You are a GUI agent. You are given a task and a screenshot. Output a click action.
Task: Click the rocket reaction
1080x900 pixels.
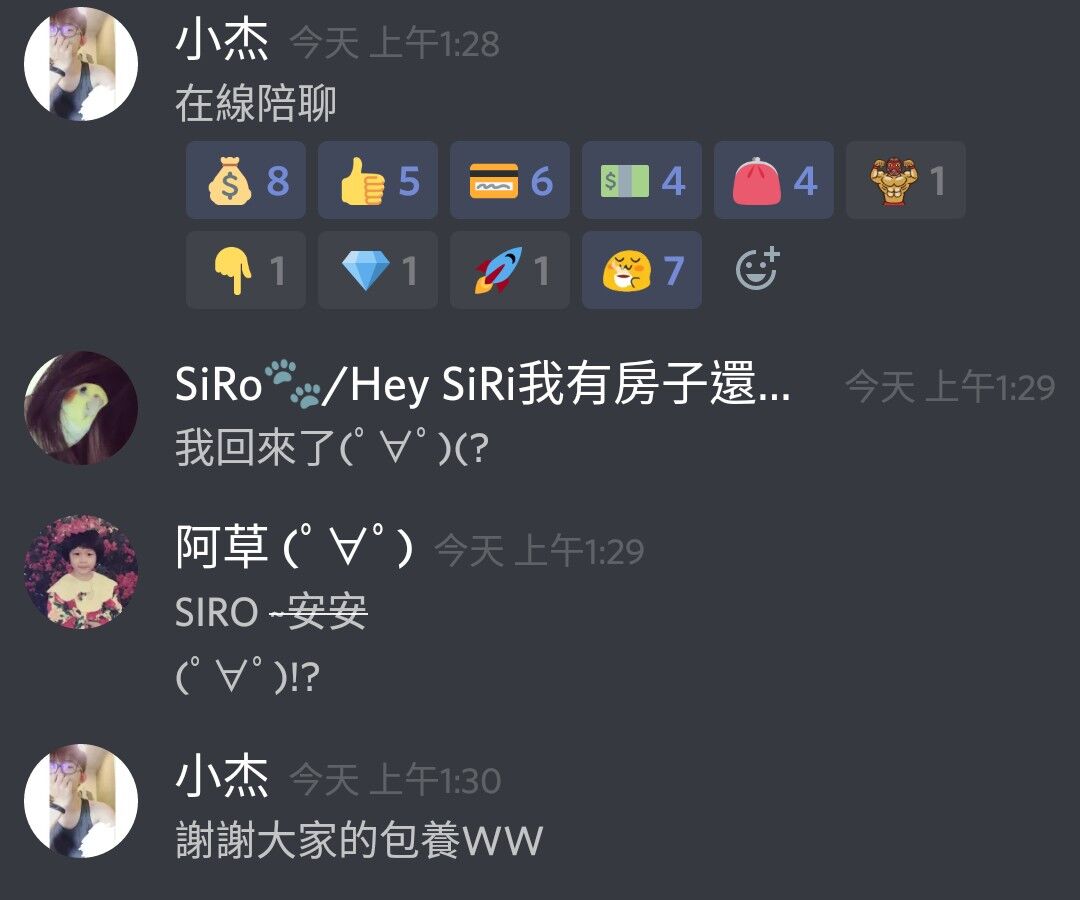(x=510, y=270)
